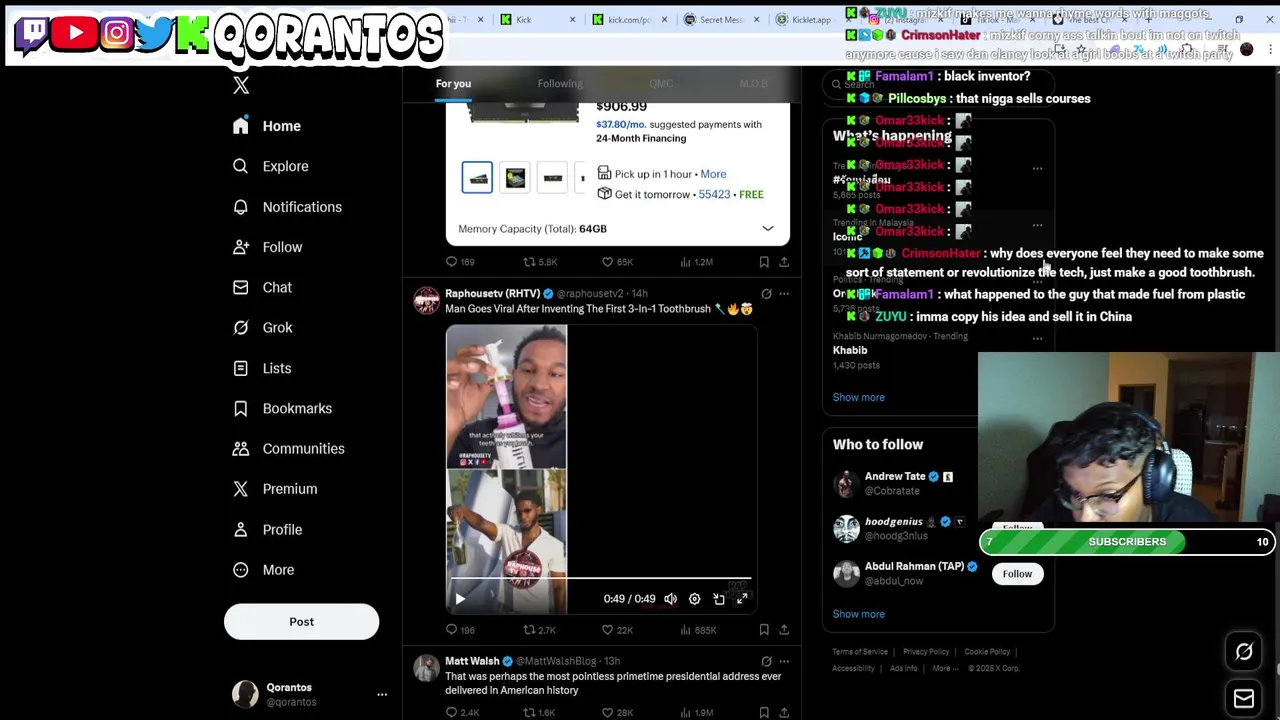Bookmark the Raphousetv post
The image size is (1280, 720).
tap(764, 630)
